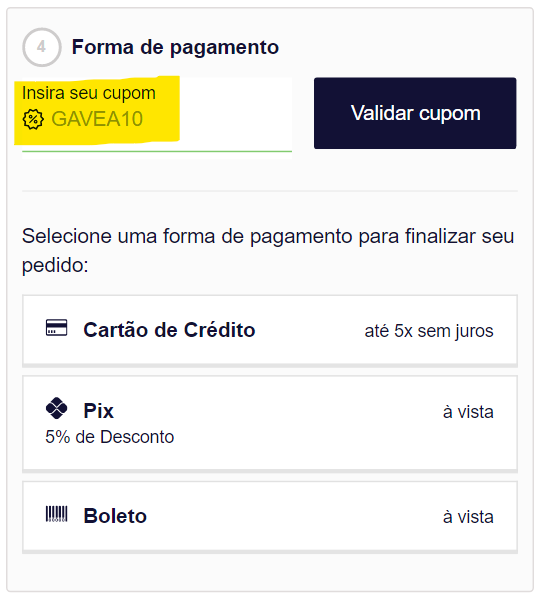This screenshot has width=542, height=598.
Task: Click the 'Selecione uma forma de pagamento' instruction text
Action: coord(268,251)
